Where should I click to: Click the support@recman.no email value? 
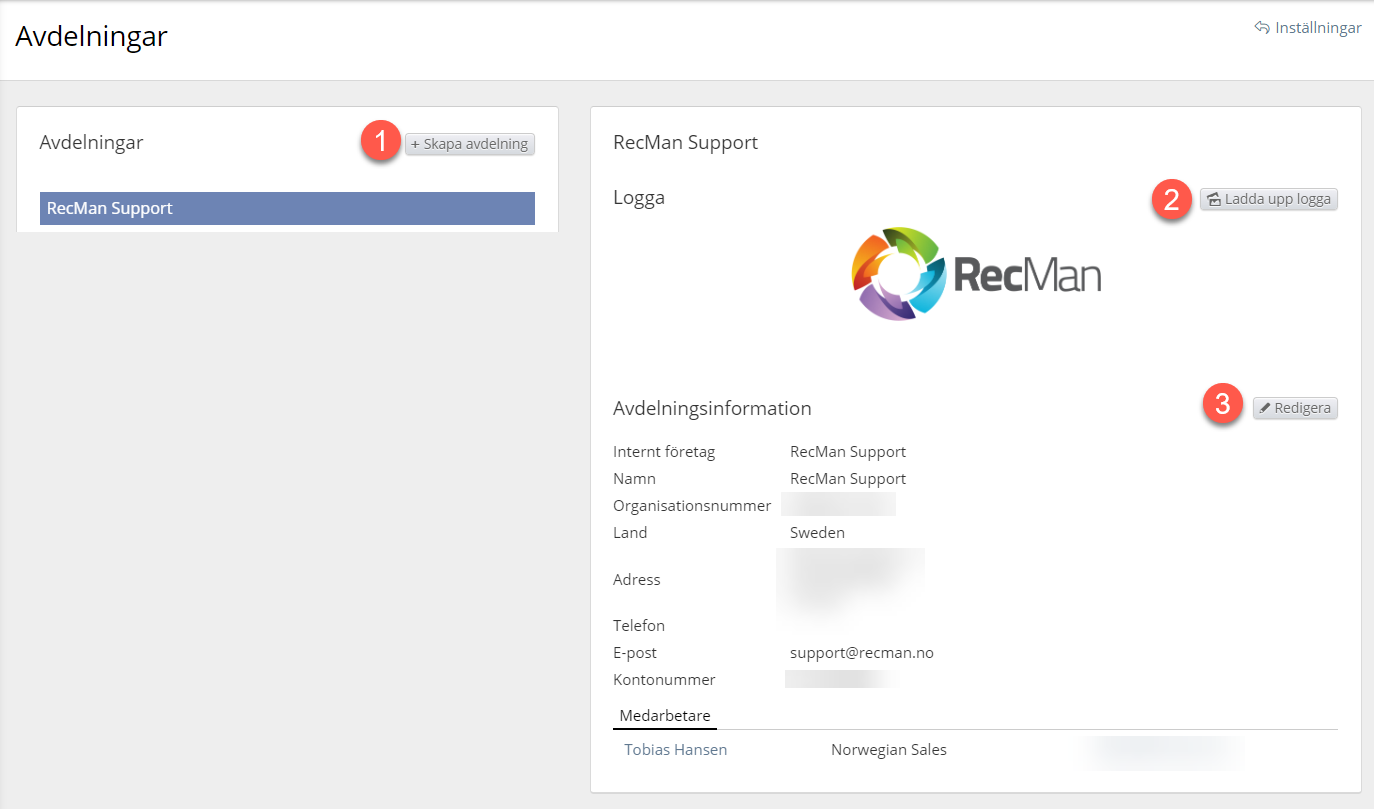862,653
